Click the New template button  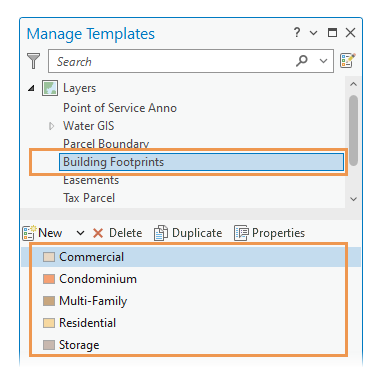[x=42, y=233]
